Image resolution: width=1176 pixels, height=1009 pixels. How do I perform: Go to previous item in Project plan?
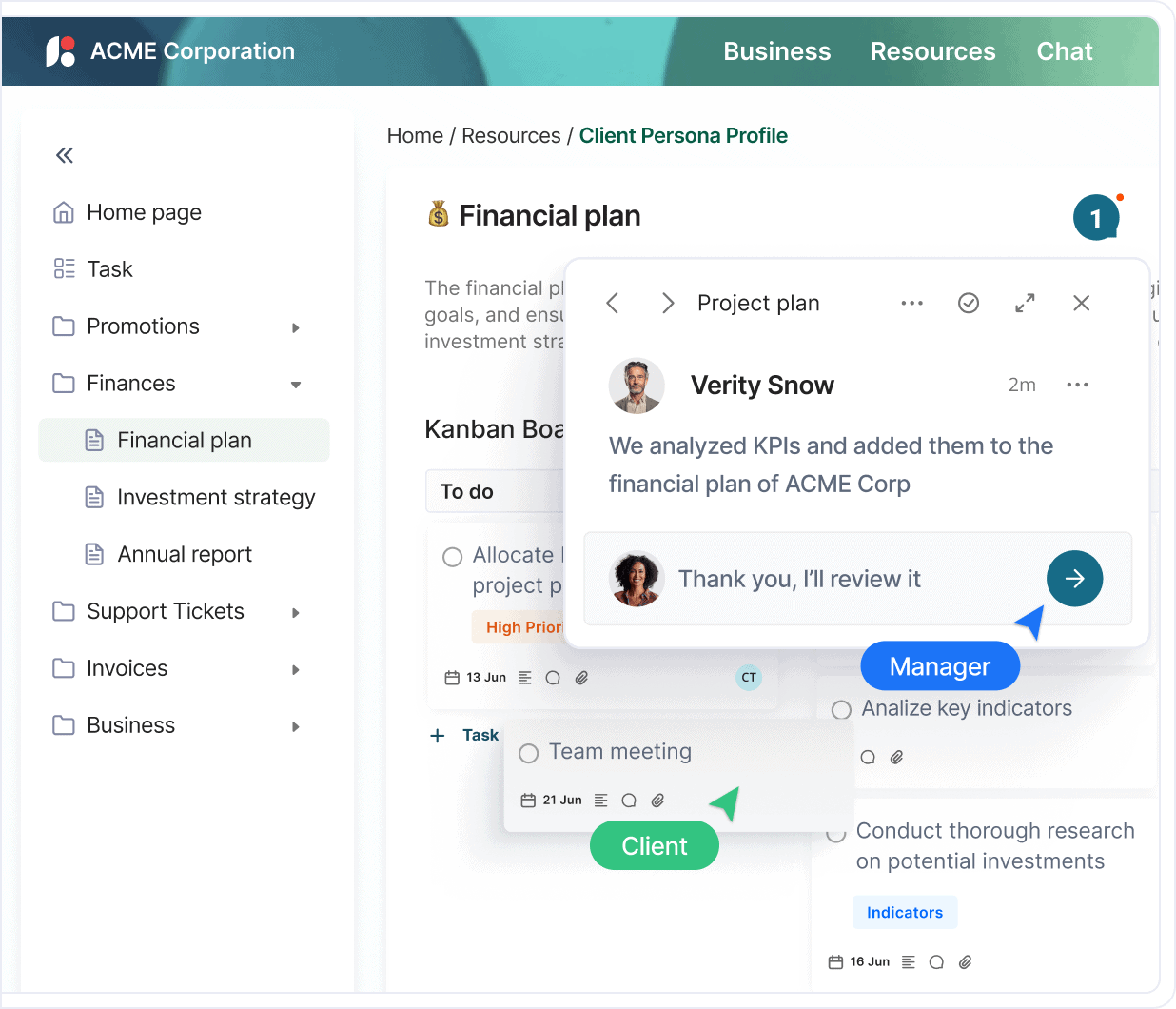(613, 303)
